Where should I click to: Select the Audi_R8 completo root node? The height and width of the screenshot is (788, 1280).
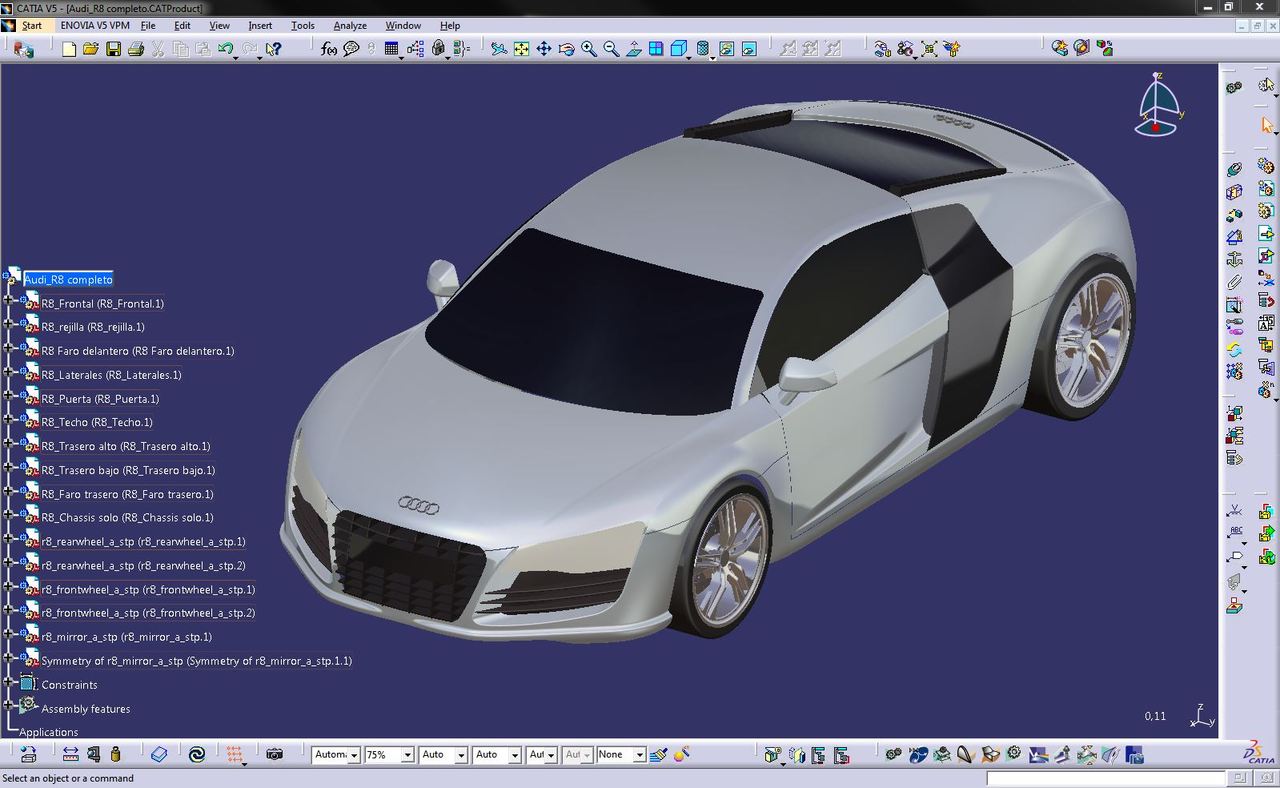pyautogui.click(x=68, y=279)
